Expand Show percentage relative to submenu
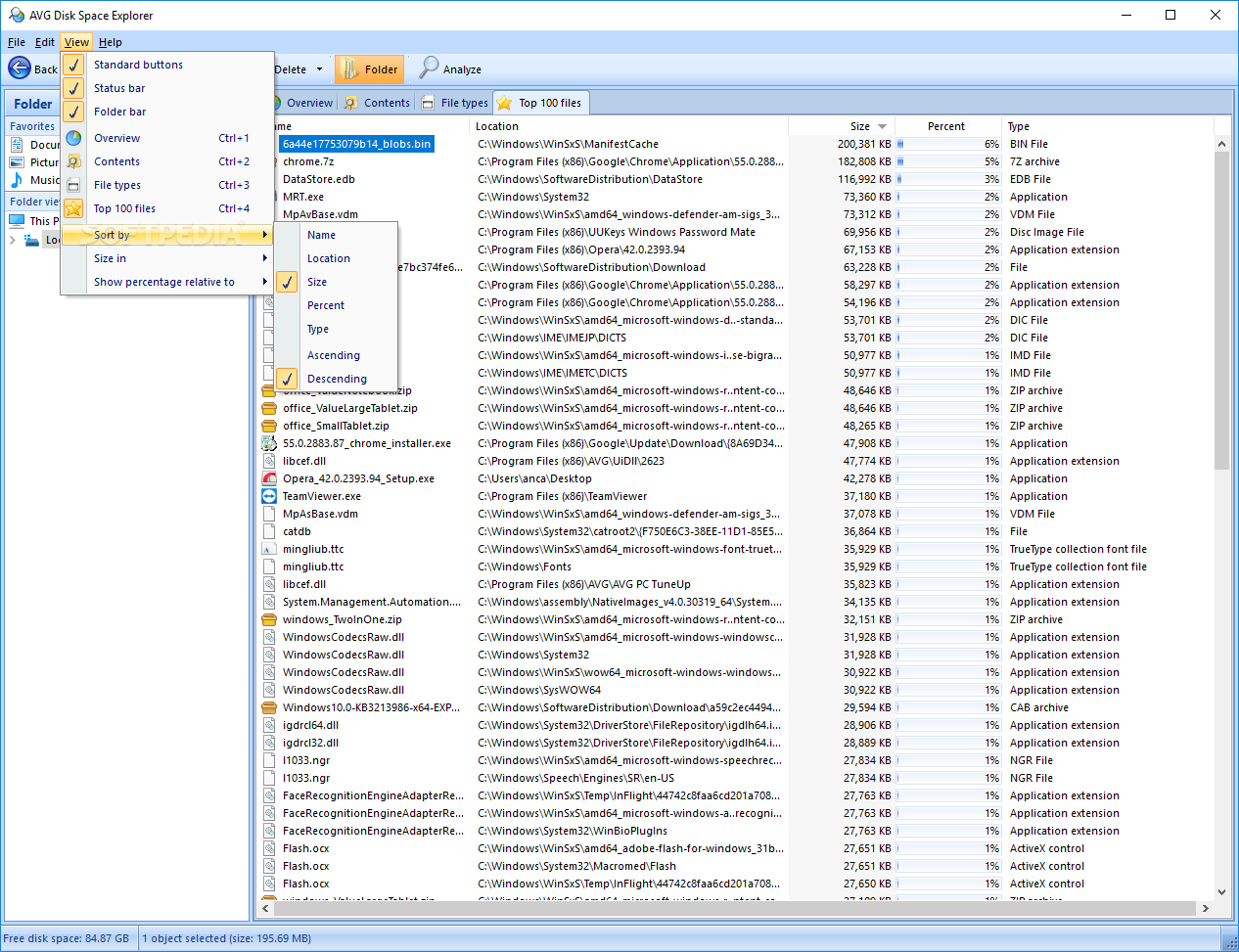1239x952 pixels. (x=166, y=282)
